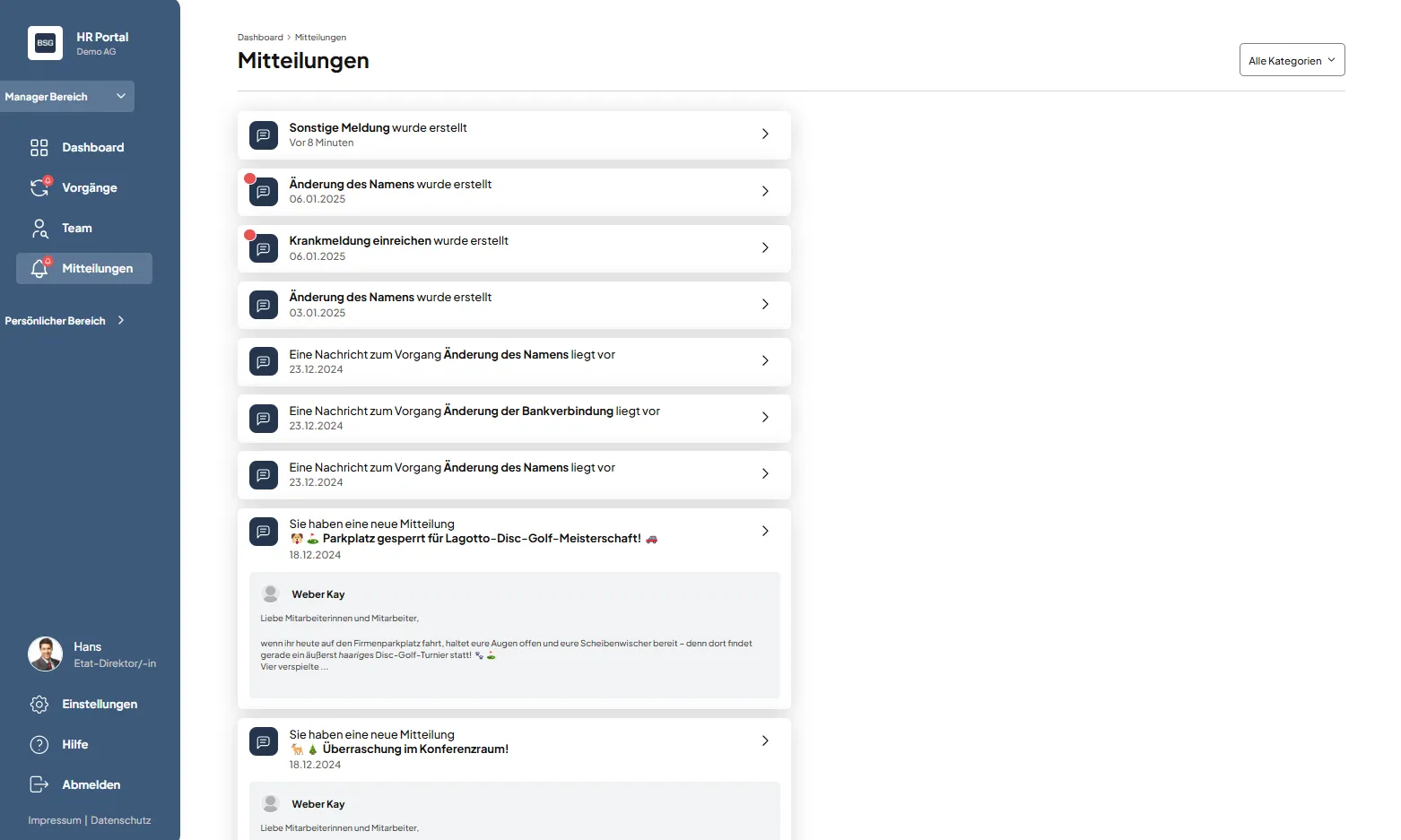Open Krankmeldung einreichen notification via its chevron
This screenshot has height=840, width=1401.
coord(765,247)
